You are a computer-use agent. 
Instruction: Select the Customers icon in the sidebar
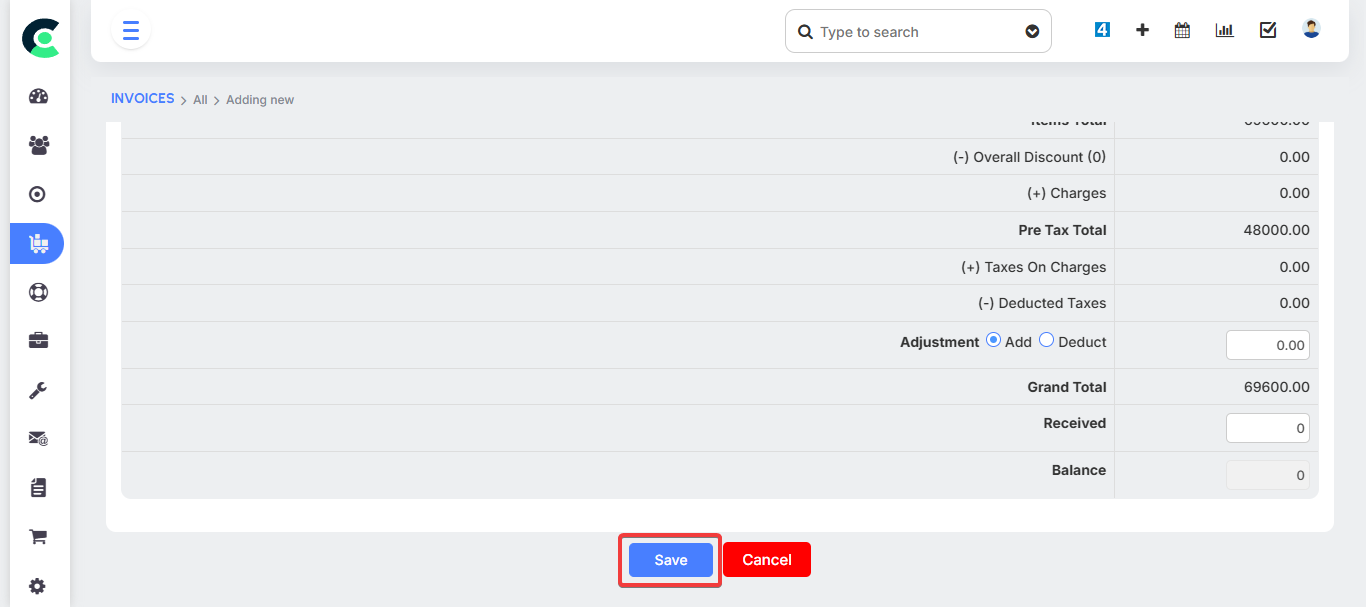tap(37, 145)
